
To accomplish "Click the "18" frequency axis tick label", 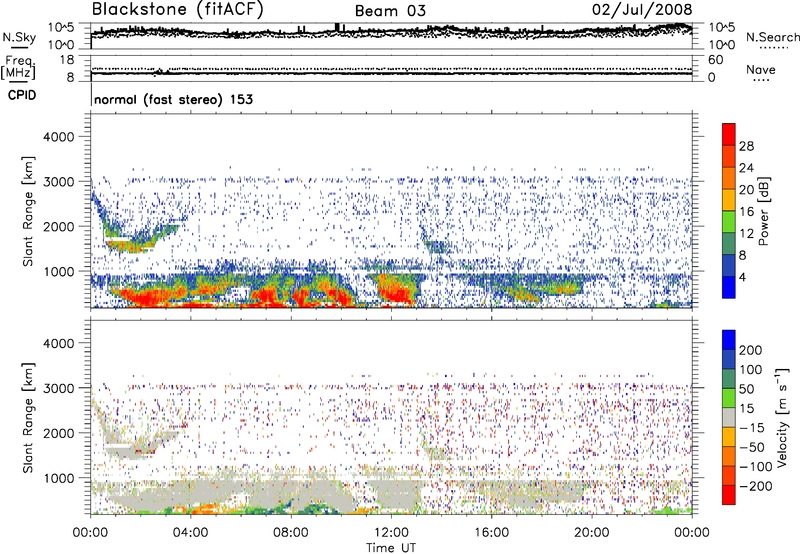I will click(67, 60).
